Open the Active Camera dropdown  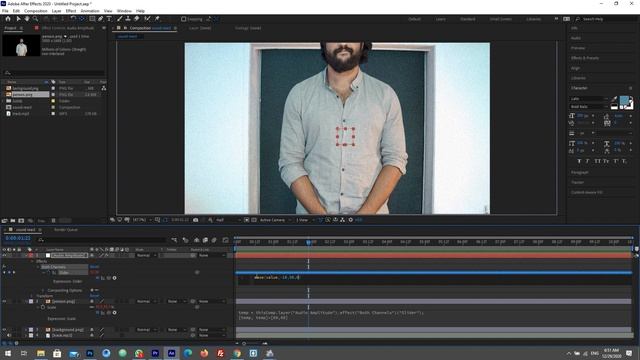[x=275, y=220]
